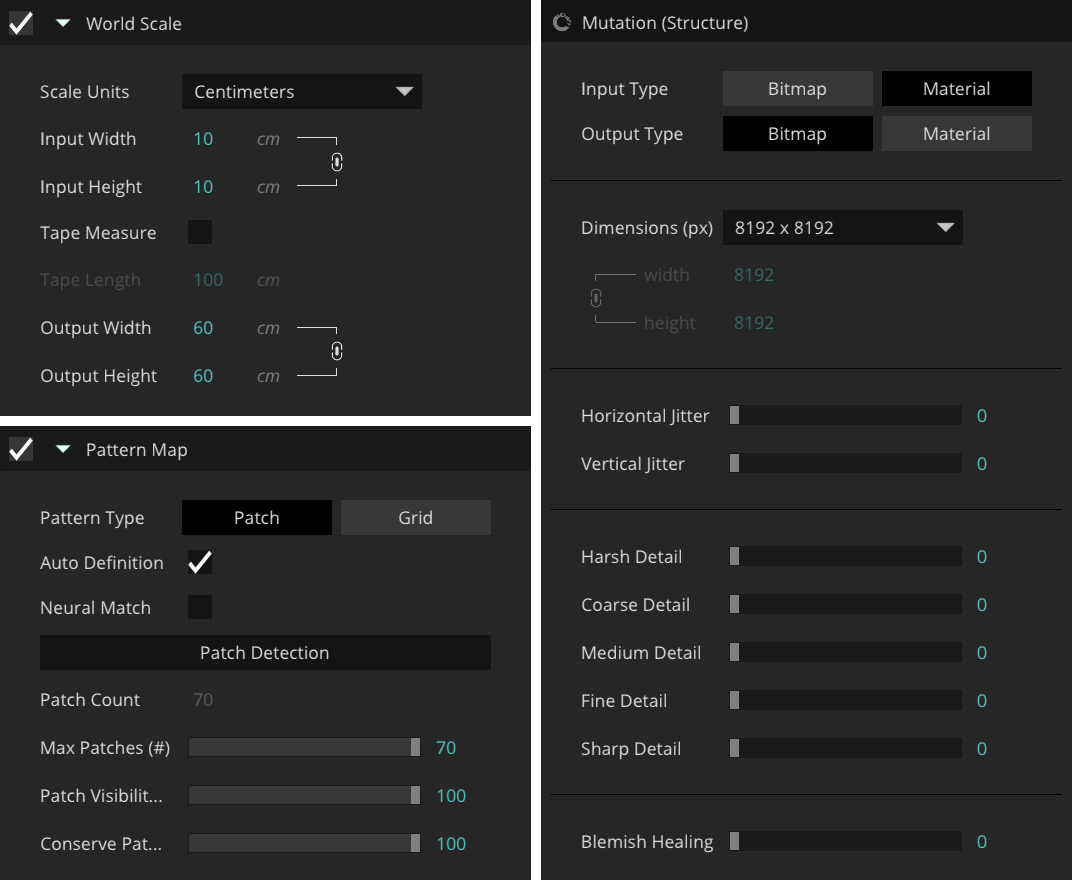Select Patch as the Pattern Type
The width and height of the screenshot is (1072, 880).
click(x=256, y=518)
